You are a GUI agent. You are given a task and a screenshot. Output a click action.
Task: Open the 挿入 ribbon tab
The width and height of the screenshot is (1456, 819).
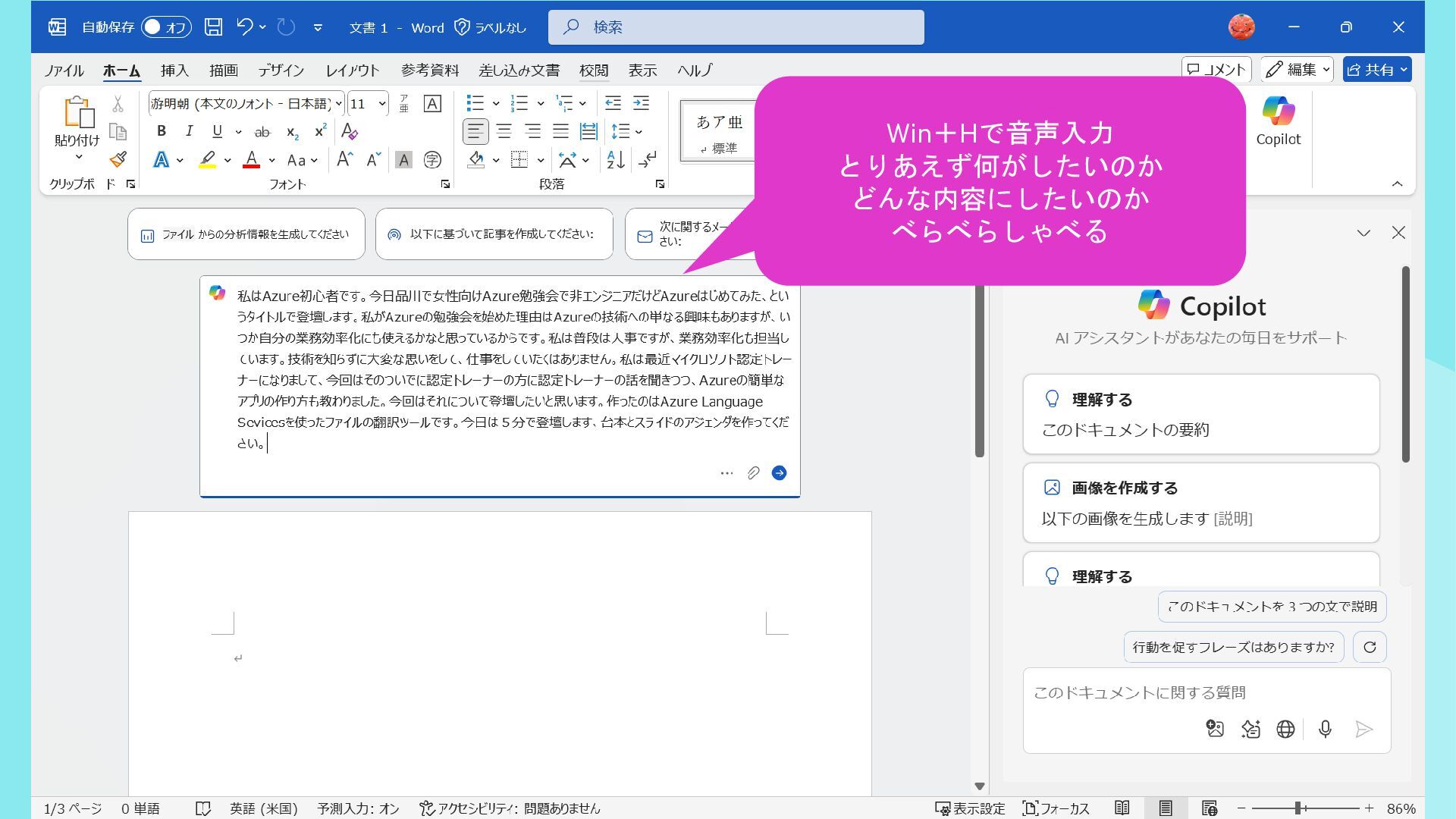(174, 71)
